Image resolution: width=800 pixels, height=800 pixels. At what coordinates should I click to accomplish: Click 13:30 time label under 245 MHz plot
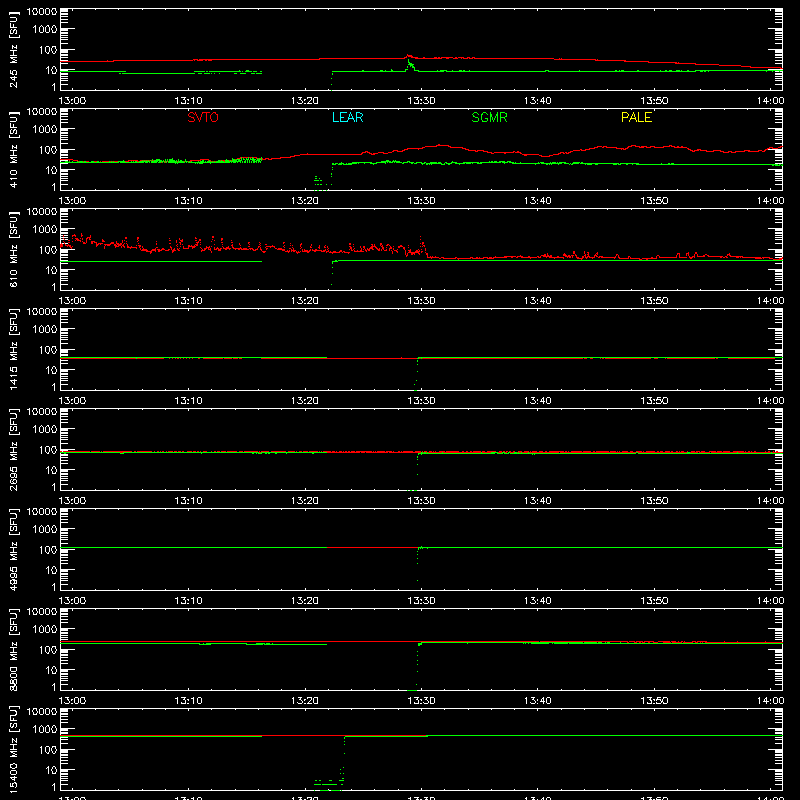point(421,101)
